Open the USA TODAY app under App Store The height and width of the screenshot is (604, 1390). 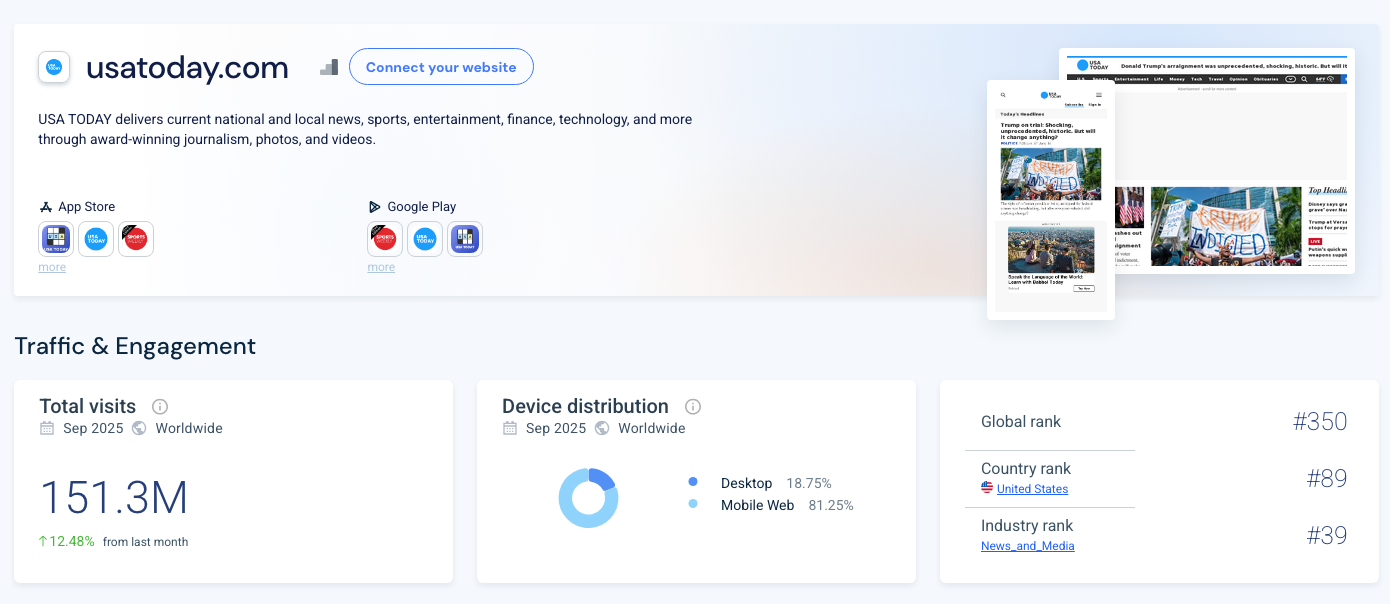click(x=96, y=239)
